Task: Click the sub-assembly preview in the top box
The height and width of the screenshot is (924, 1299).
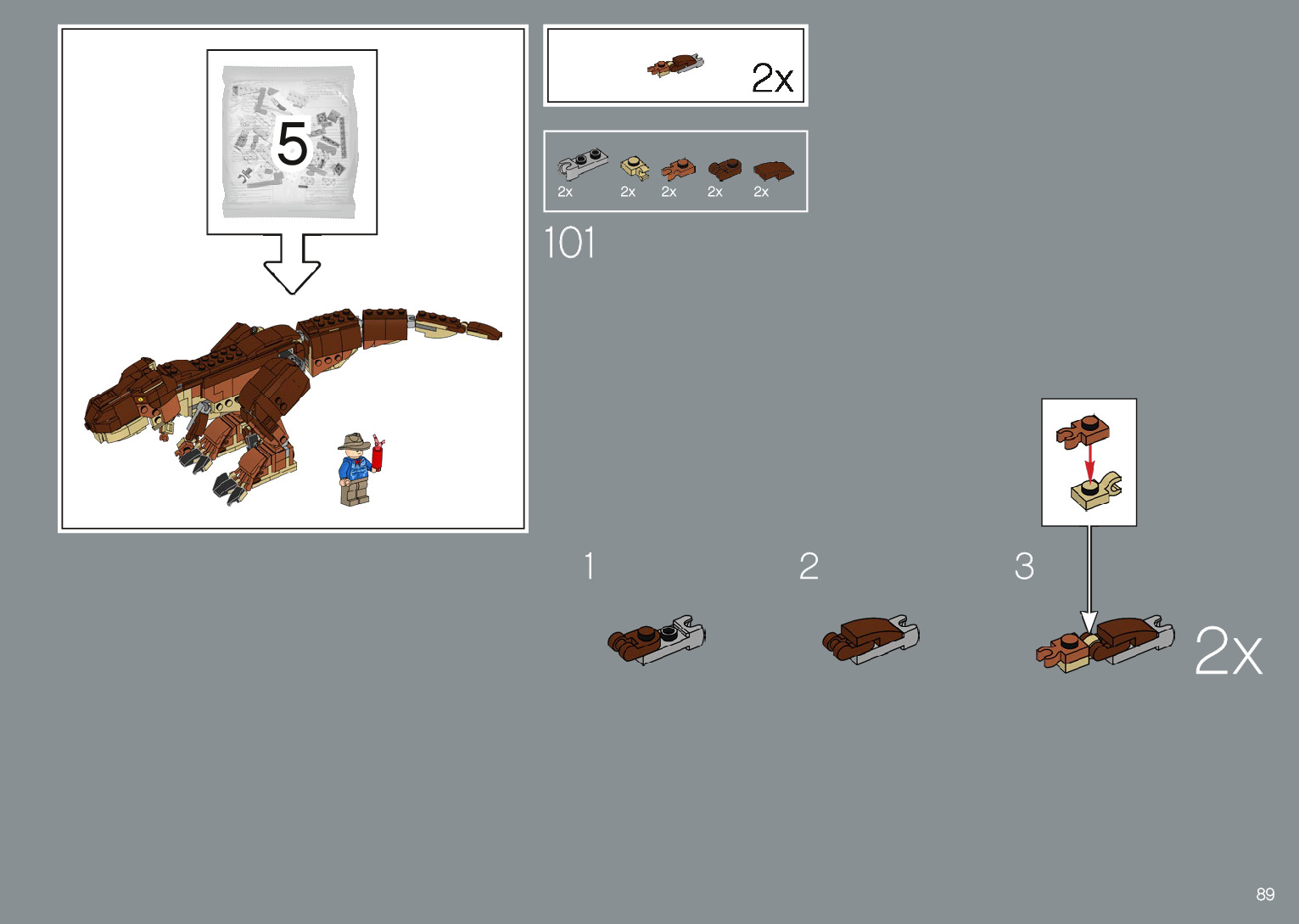Action: (x=675, y=65)
